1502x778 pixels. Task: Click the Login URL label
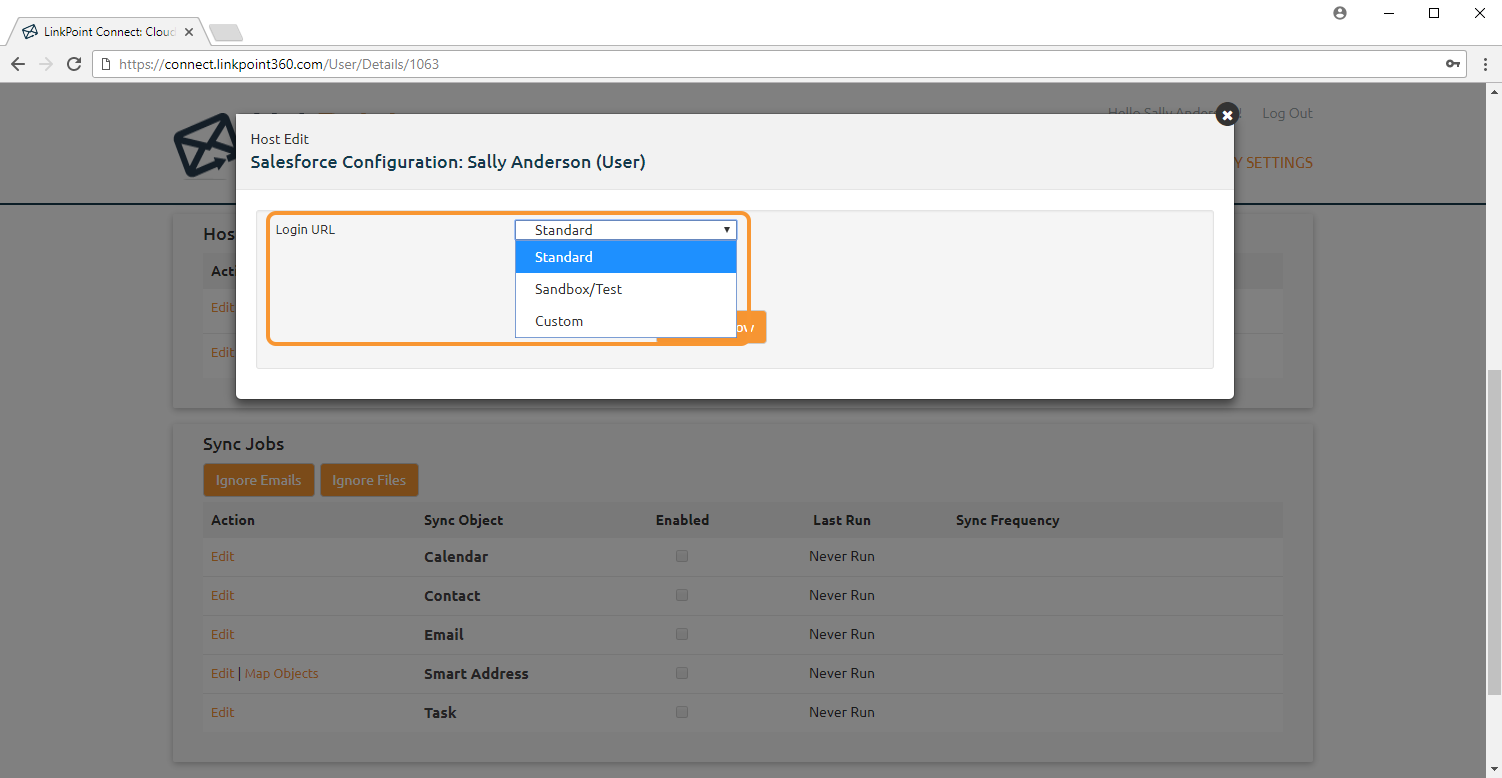305,229
